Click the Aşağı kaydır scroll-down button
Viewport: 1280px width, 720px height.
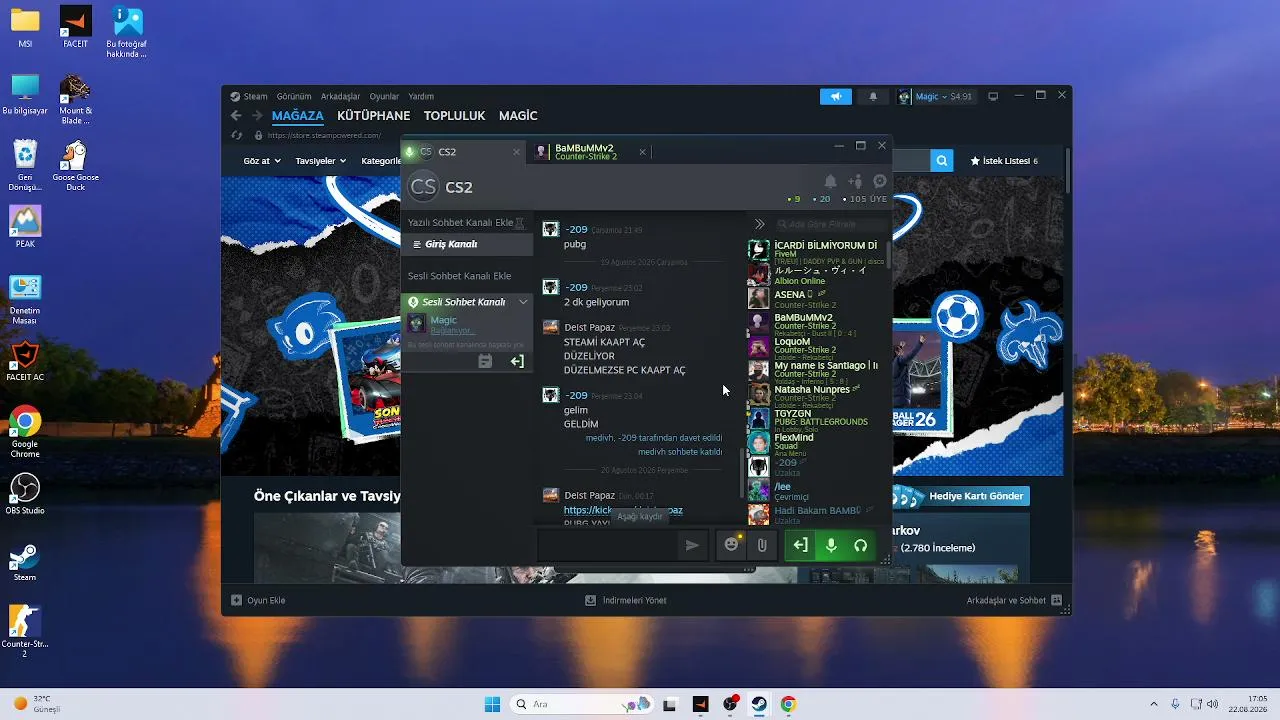coord(640,517)
